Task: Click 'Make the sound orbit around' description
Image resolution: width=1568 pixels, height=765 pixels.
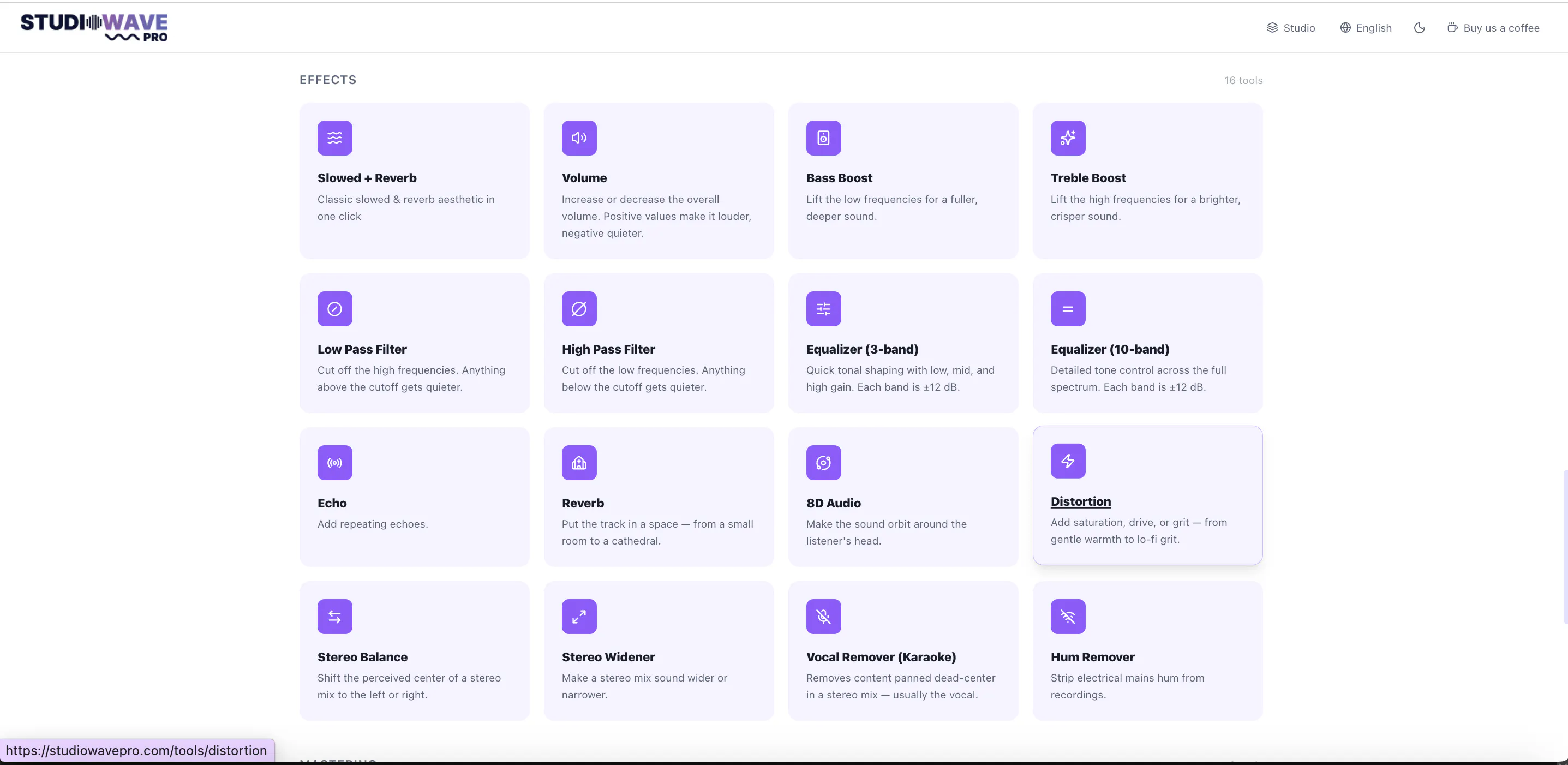Action: [886, 533]
